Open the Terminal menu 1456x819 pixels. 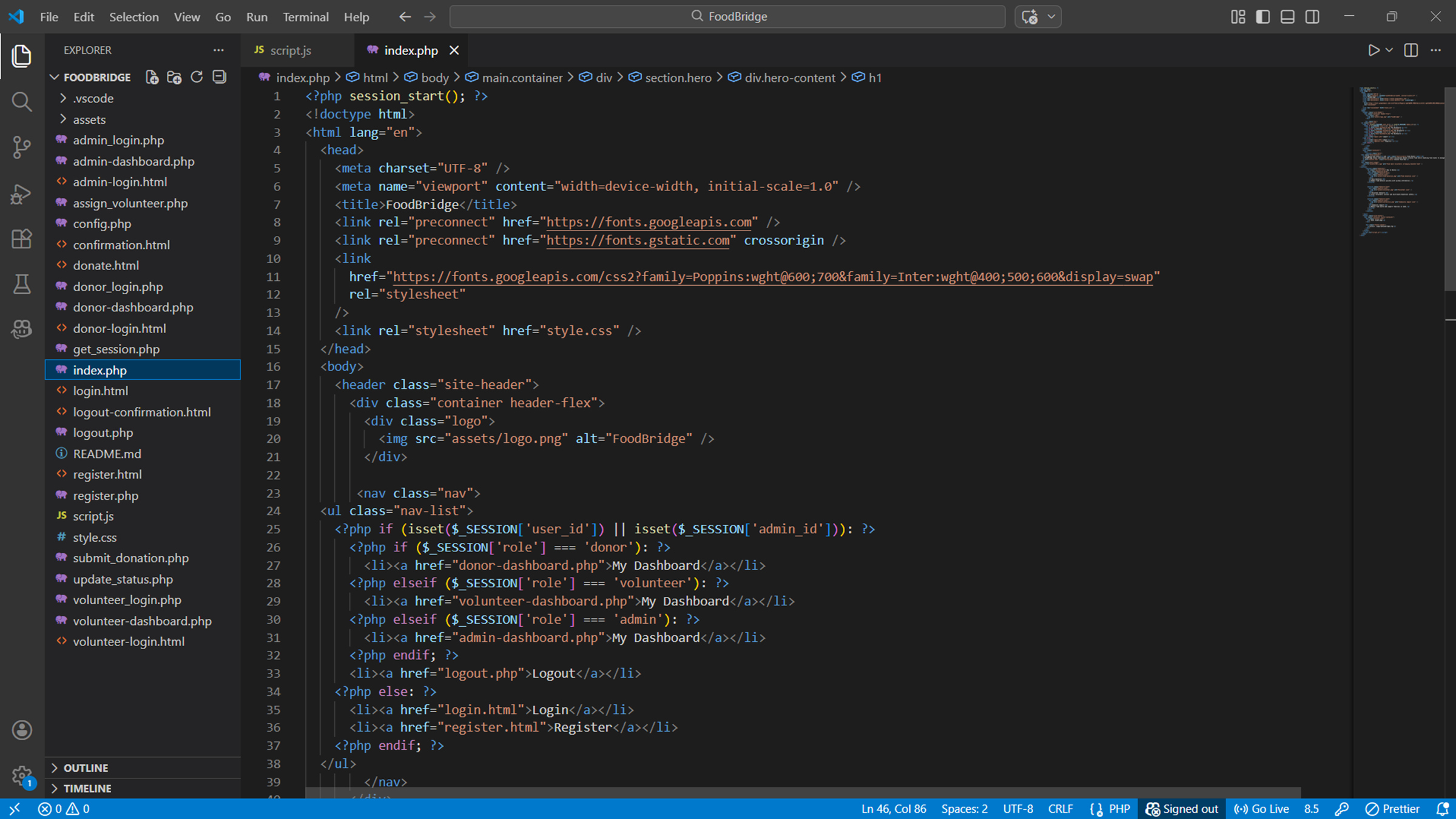(x=305, y=16)
